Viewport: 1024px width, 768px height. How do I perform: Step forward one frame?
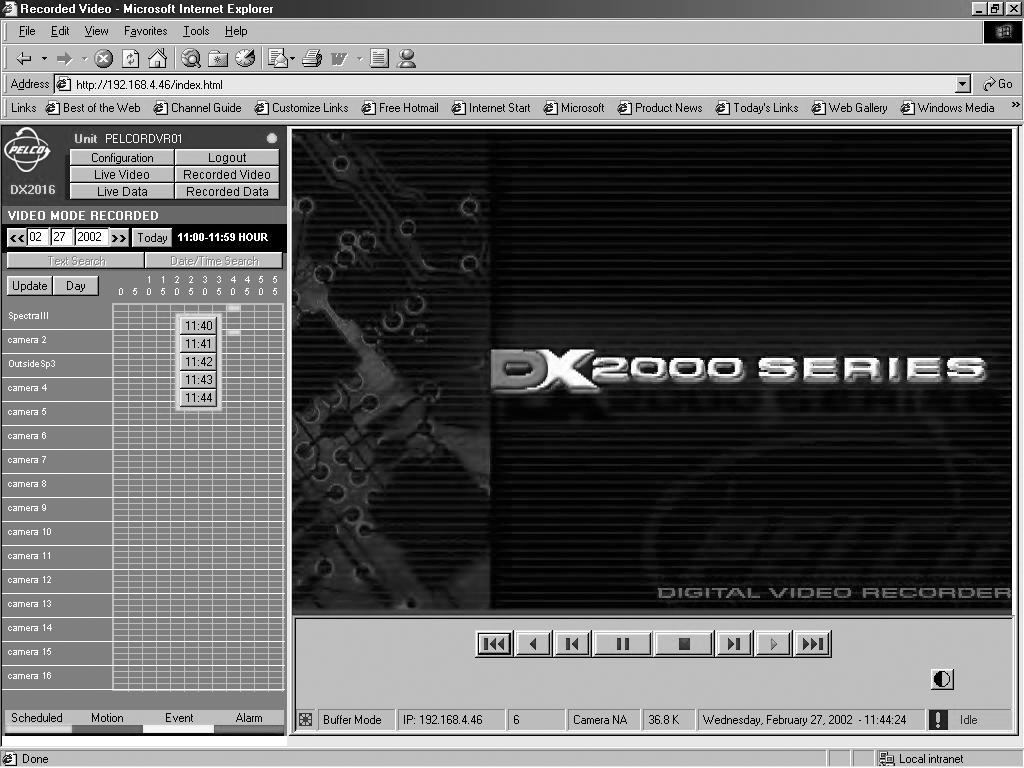point(733,643)
